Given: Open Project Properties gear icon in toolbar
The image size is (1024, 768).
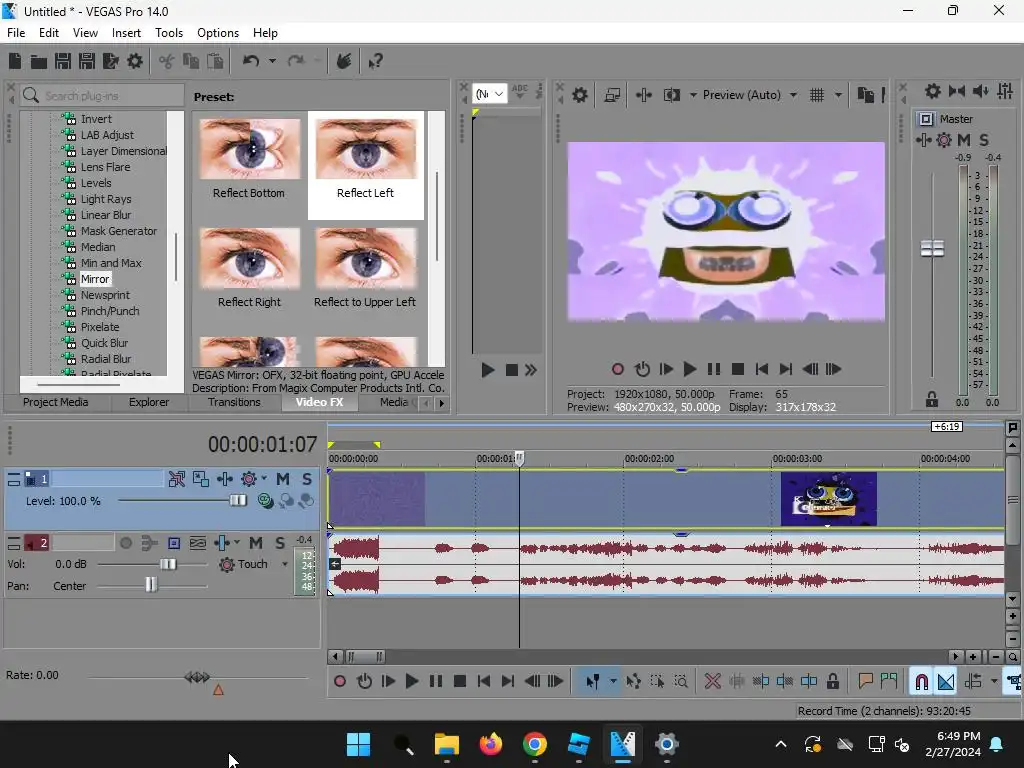Looking at the screenshot, I should coord(135,61).
